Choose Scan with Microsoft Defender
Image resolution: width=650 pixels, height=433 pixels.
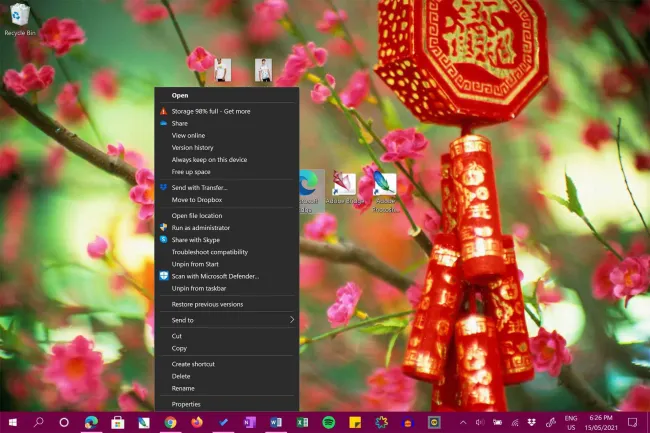[215, 276]
